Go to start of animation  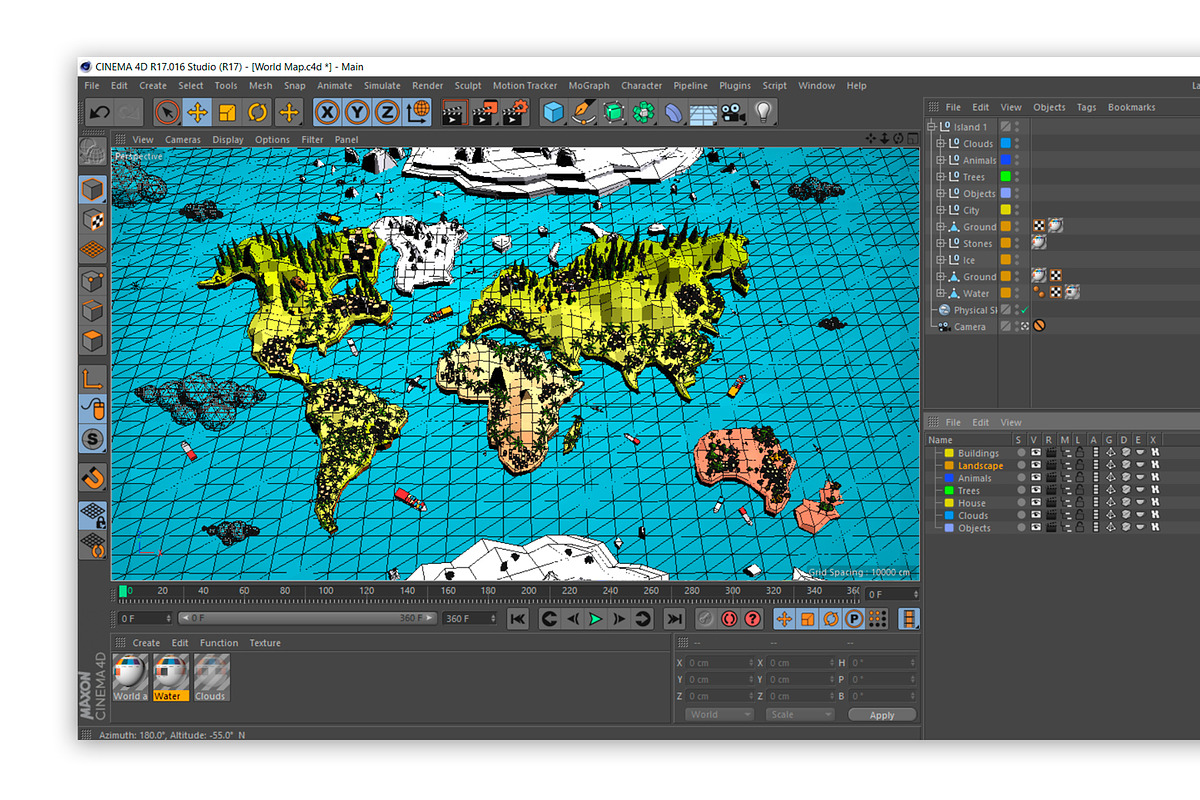click(x=517, y=619)
